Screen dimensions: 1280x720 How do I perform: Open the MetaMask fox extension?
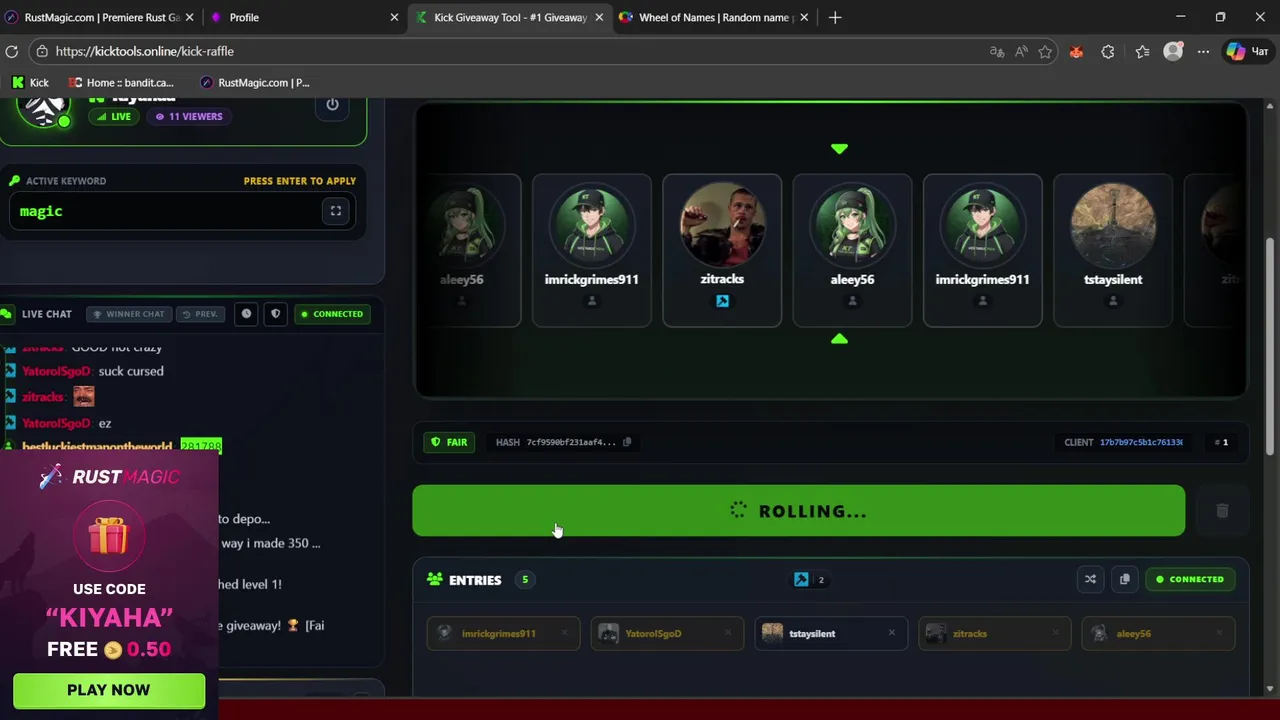pyautogui.click(x=1076, y=52)
